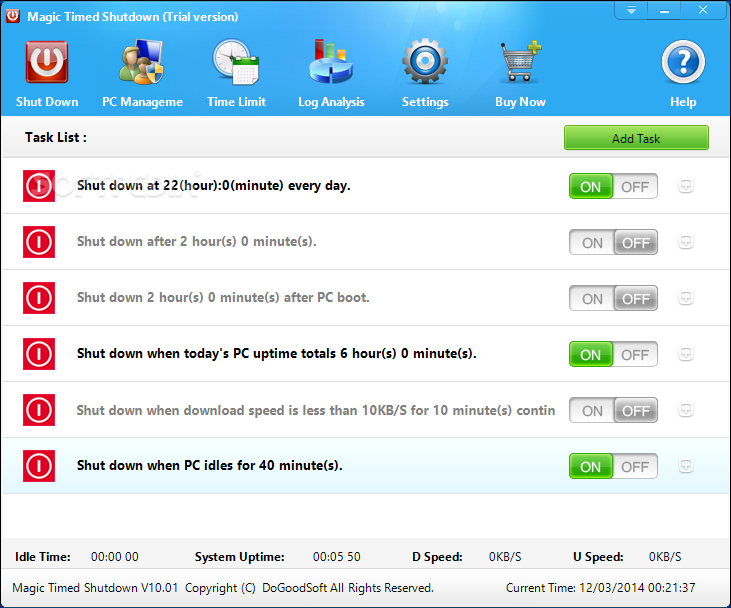
Task: Click red power icon of shut down after 2 hours task
Action: pyautogui.click(x=39, y=242)
